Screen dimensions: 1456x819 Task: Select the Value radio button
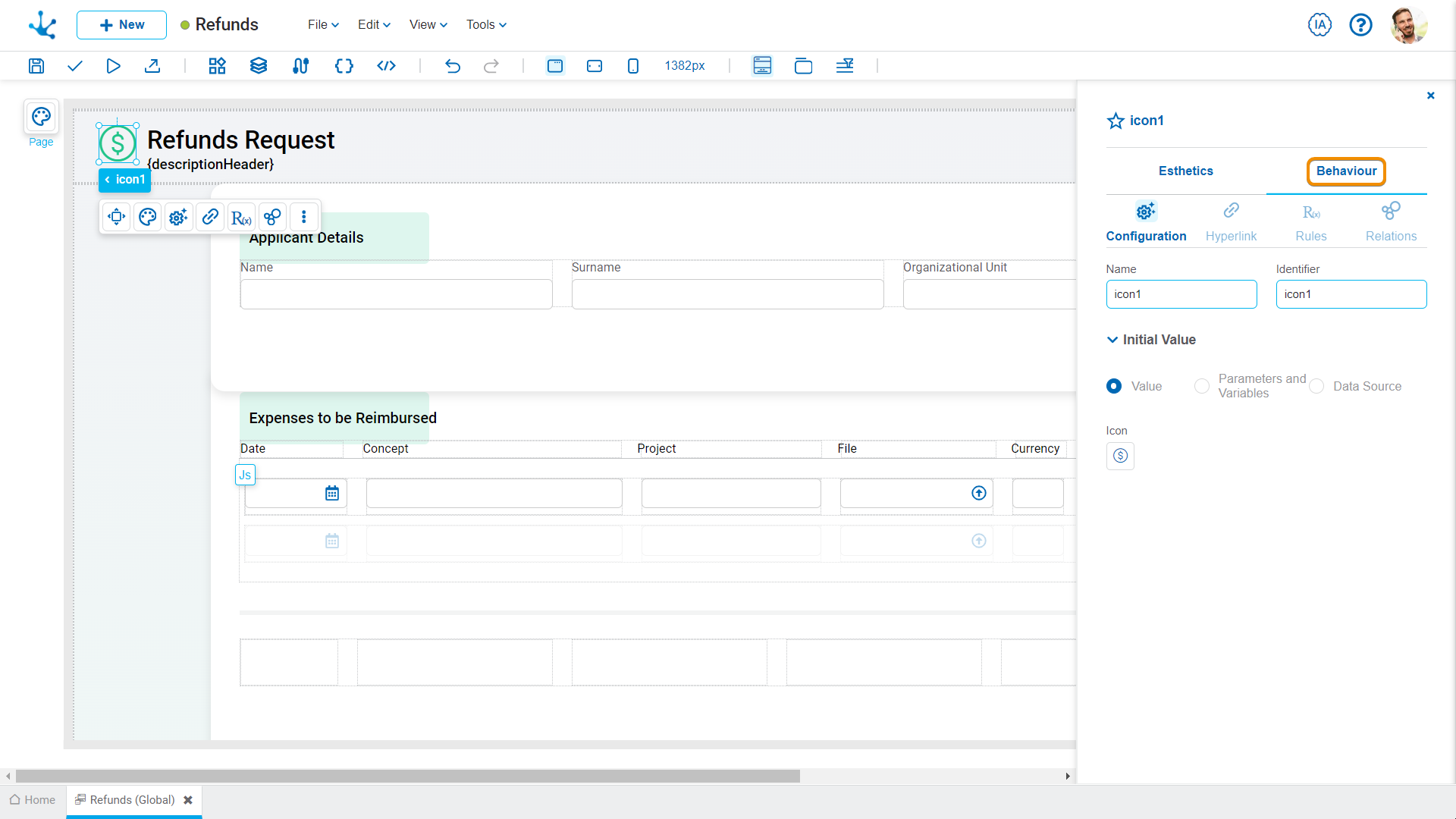tap(1114, 386)
